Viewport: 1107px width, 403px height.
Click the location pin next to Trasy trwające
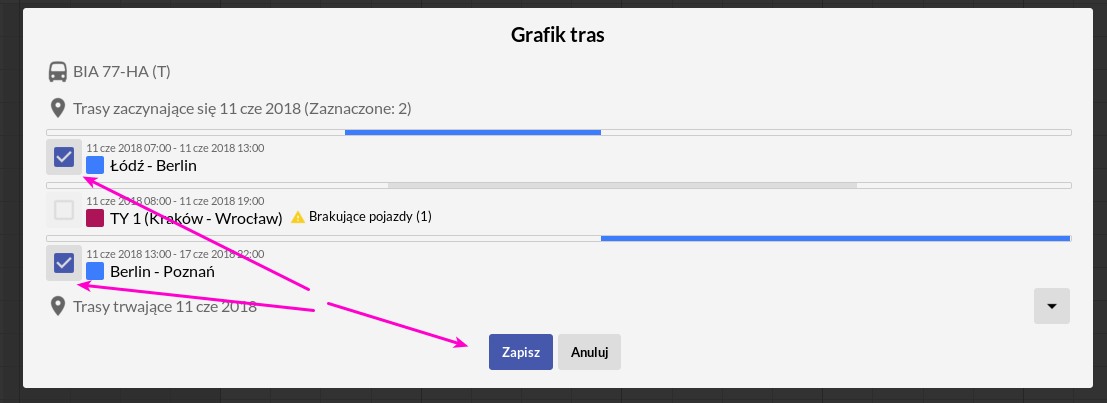(57, 306)
